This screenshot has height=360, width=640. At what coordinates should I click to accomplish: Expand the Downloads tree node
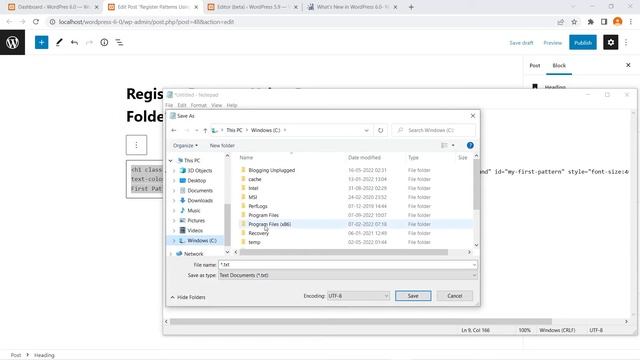[174, 200]
